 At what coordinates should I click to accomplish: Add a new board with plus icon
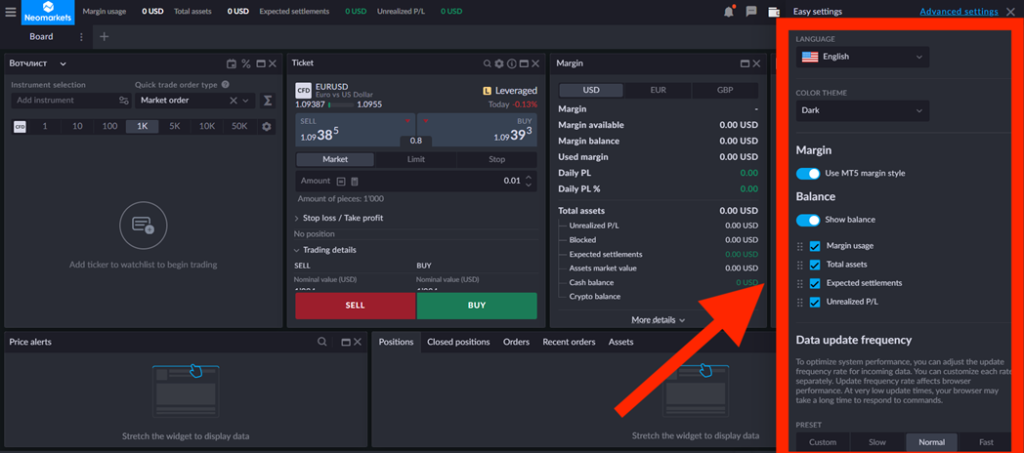click(104, 37)
